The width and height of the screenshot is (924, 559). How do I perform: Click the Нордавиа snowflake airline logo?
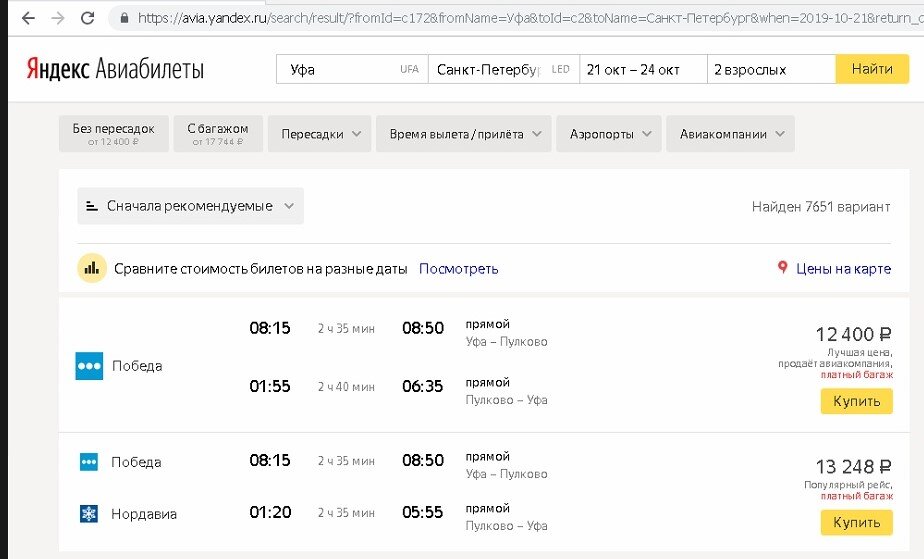coord(89,514)
